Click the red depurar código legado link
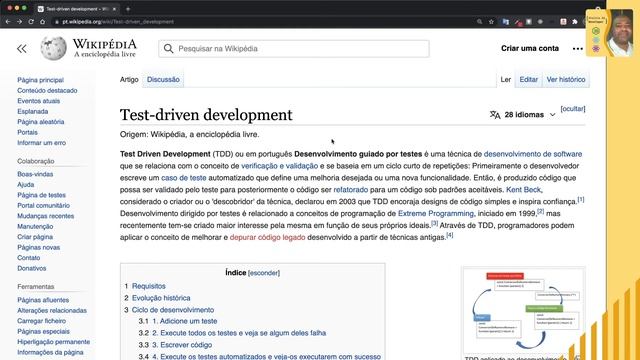Image resolution: width=640 pixels, height=360 pixels. point(267,237)
